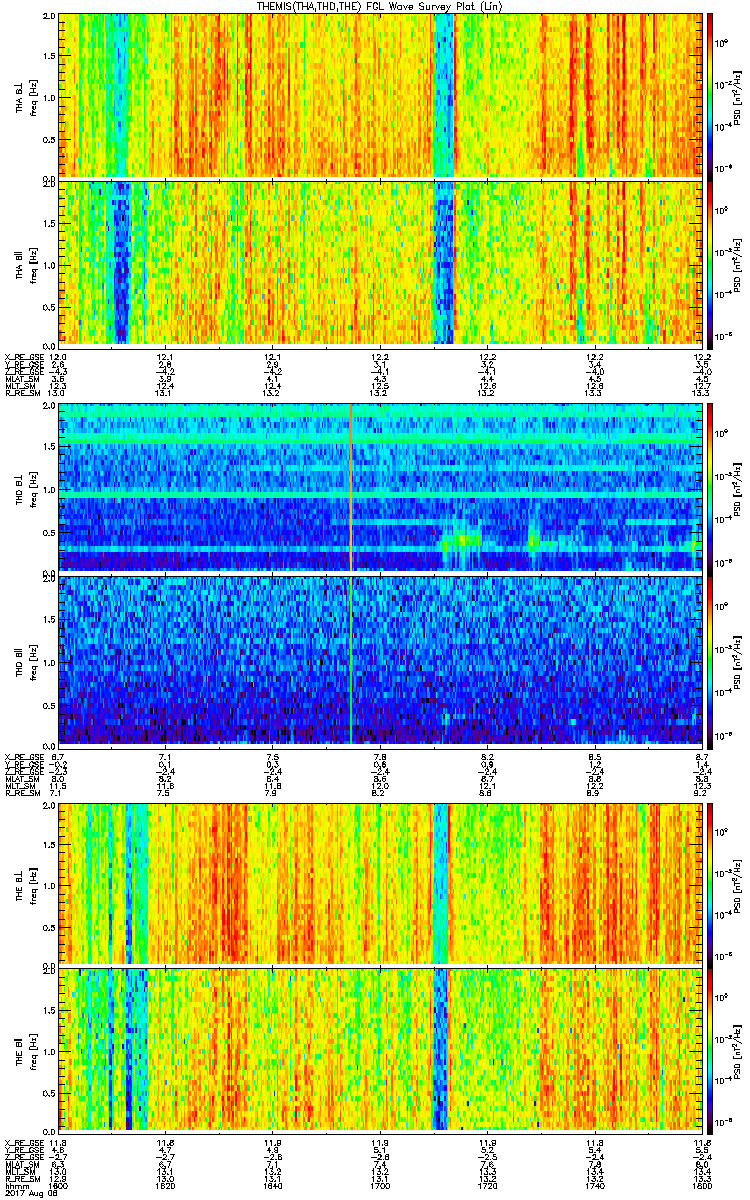The image size is (750, 1200).
Task: Click the orange vertical line in THD B-perpendicular panel
Action: 351,488
